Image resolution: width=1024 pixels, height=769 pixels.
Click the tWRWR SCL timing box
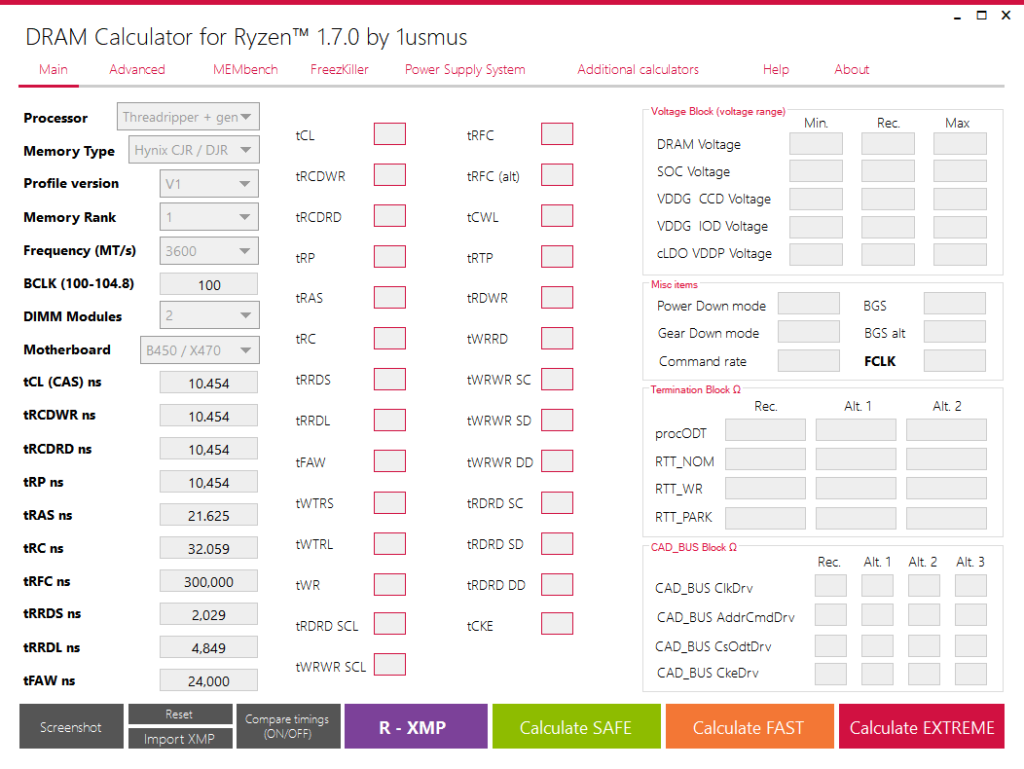click(x=390, y=665)
